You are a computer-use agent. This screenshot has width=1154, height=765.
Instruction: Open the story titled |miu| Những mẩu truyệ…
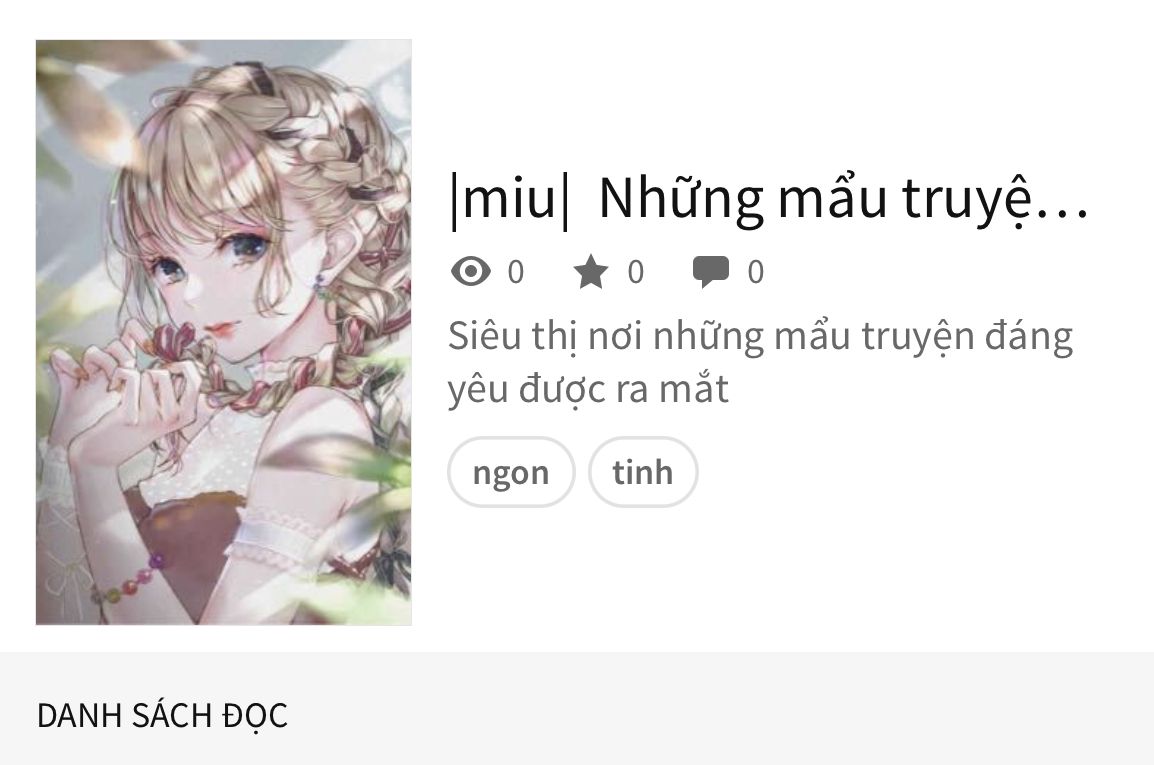pyautogui.click(x=769, y=200)
